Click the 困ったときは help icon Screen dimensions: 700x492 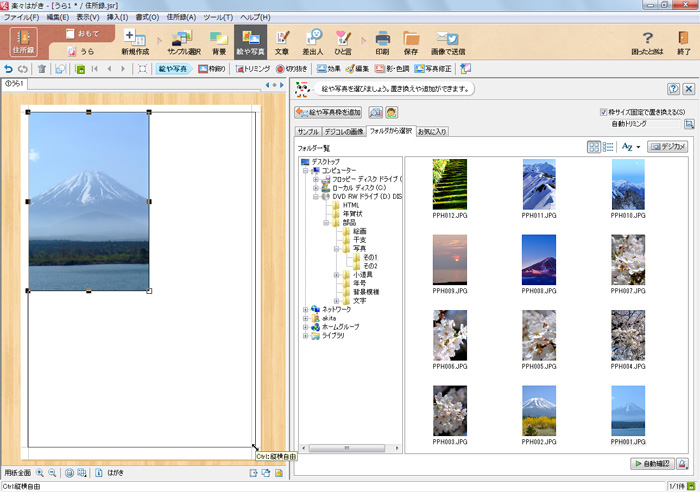point(646,42)
